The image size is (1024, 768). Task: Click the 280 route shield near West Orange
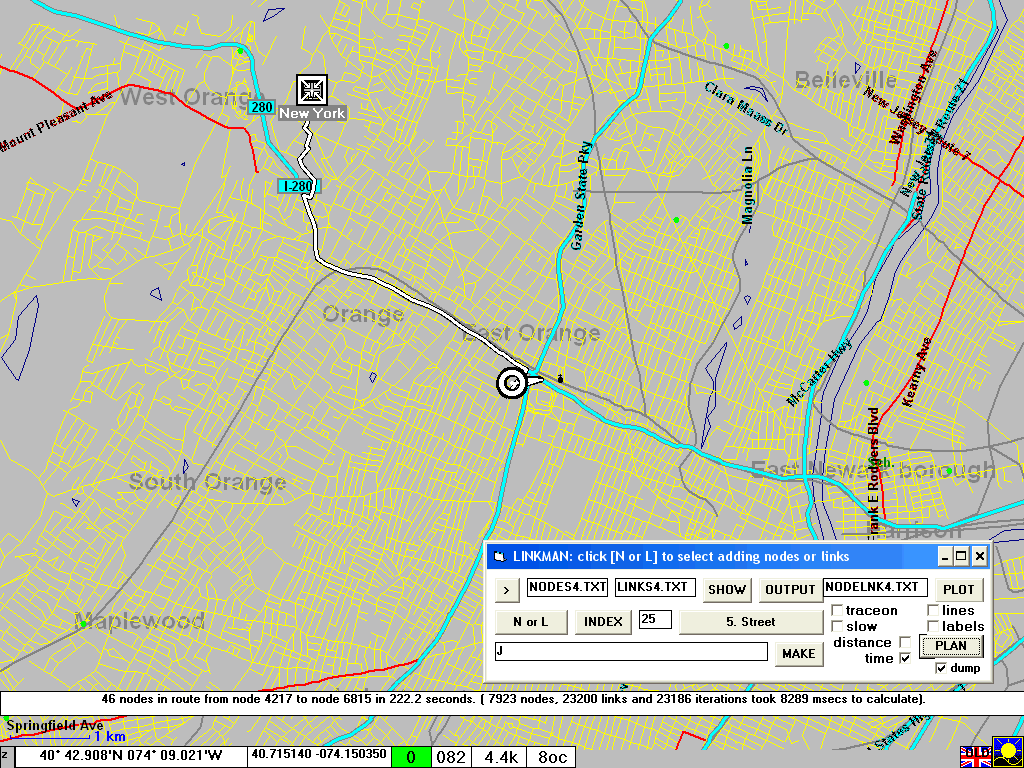pyautogui.click(x=261, y=107)
